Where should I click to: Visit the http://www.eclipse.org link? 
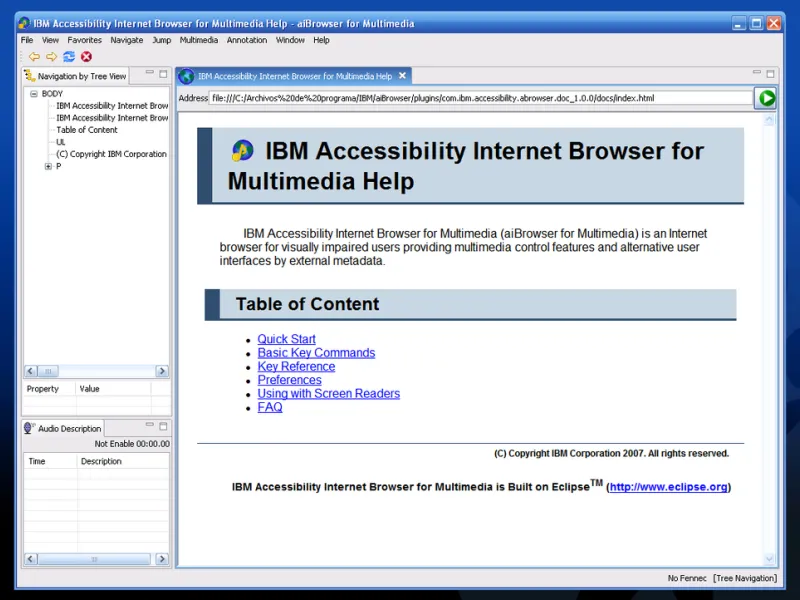[x=668, y=487]
